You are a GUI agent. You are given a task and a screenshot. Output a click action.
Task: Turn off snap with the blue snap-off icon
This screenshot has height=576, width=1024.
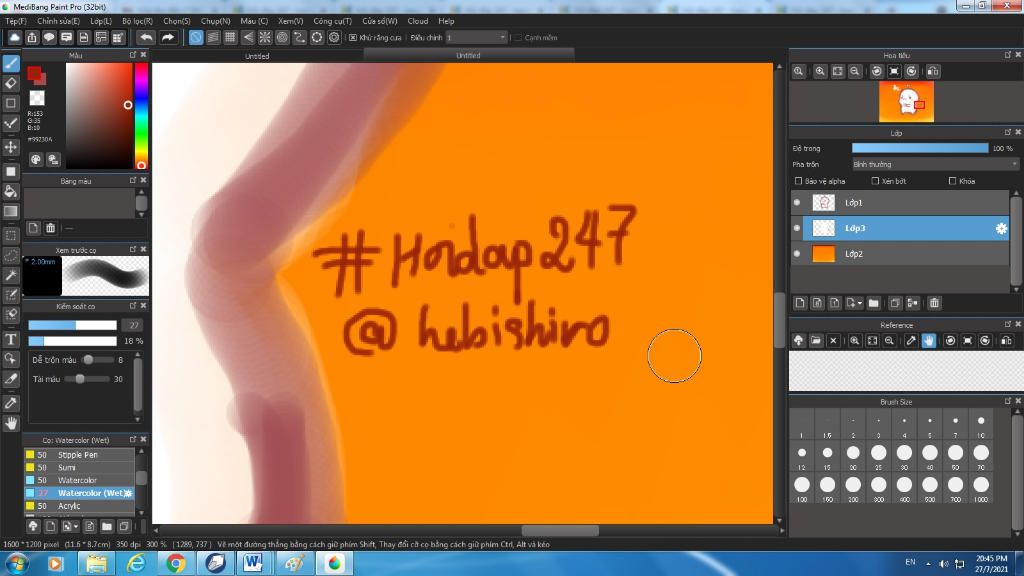tap(196, 37)
